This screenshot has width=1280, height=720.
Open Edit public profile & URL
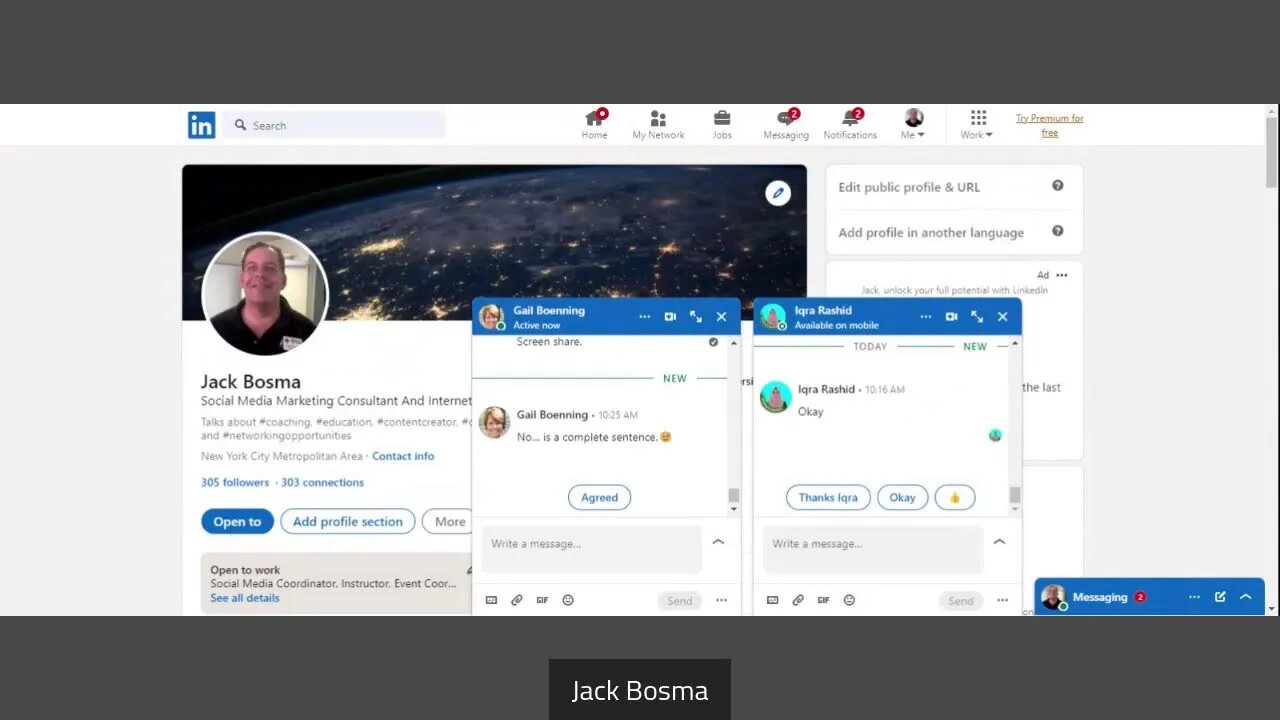click(x=909, y=187)
